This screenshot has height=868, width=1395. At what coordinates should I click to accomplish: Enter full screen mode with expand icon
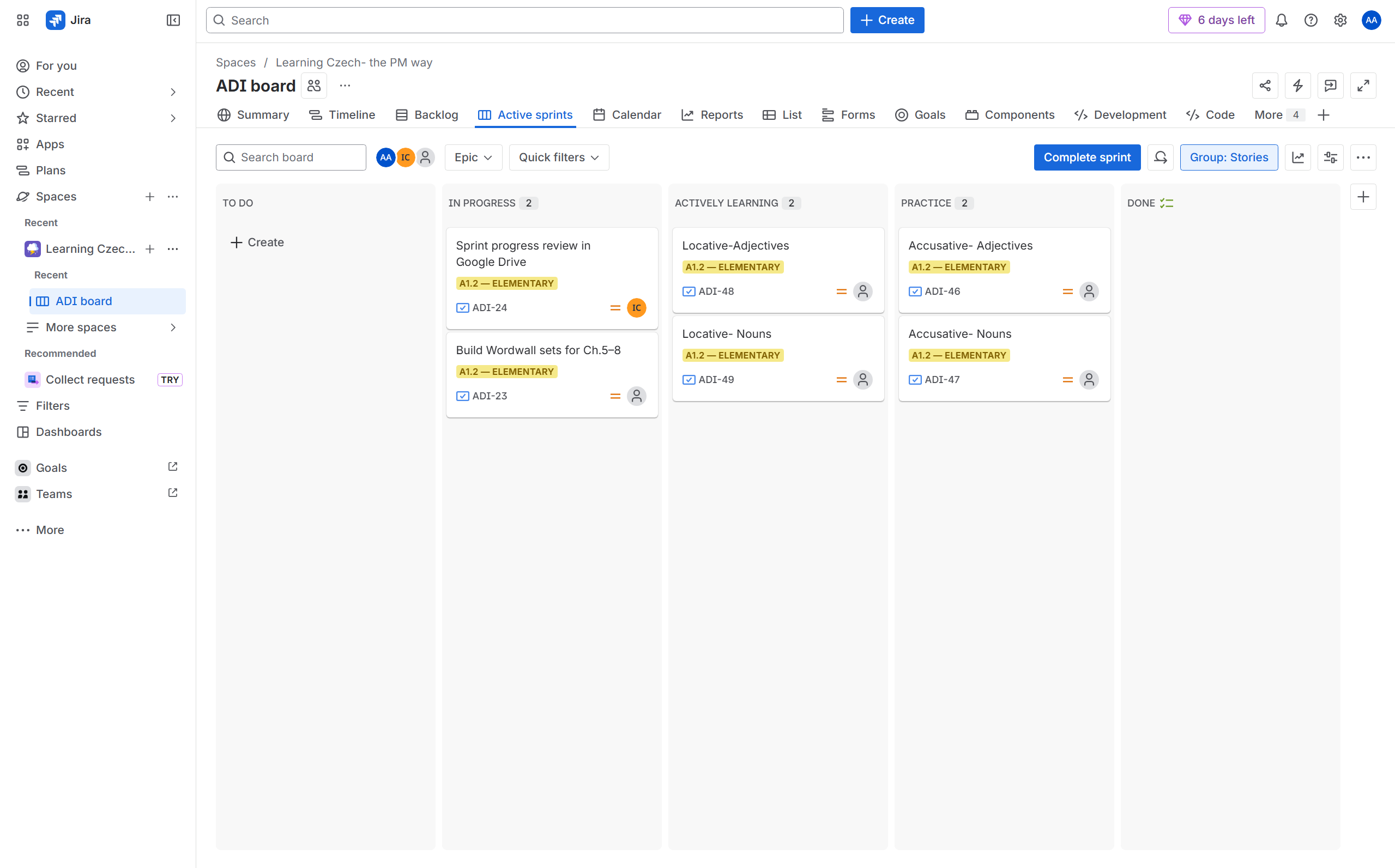coord(1363,86)
